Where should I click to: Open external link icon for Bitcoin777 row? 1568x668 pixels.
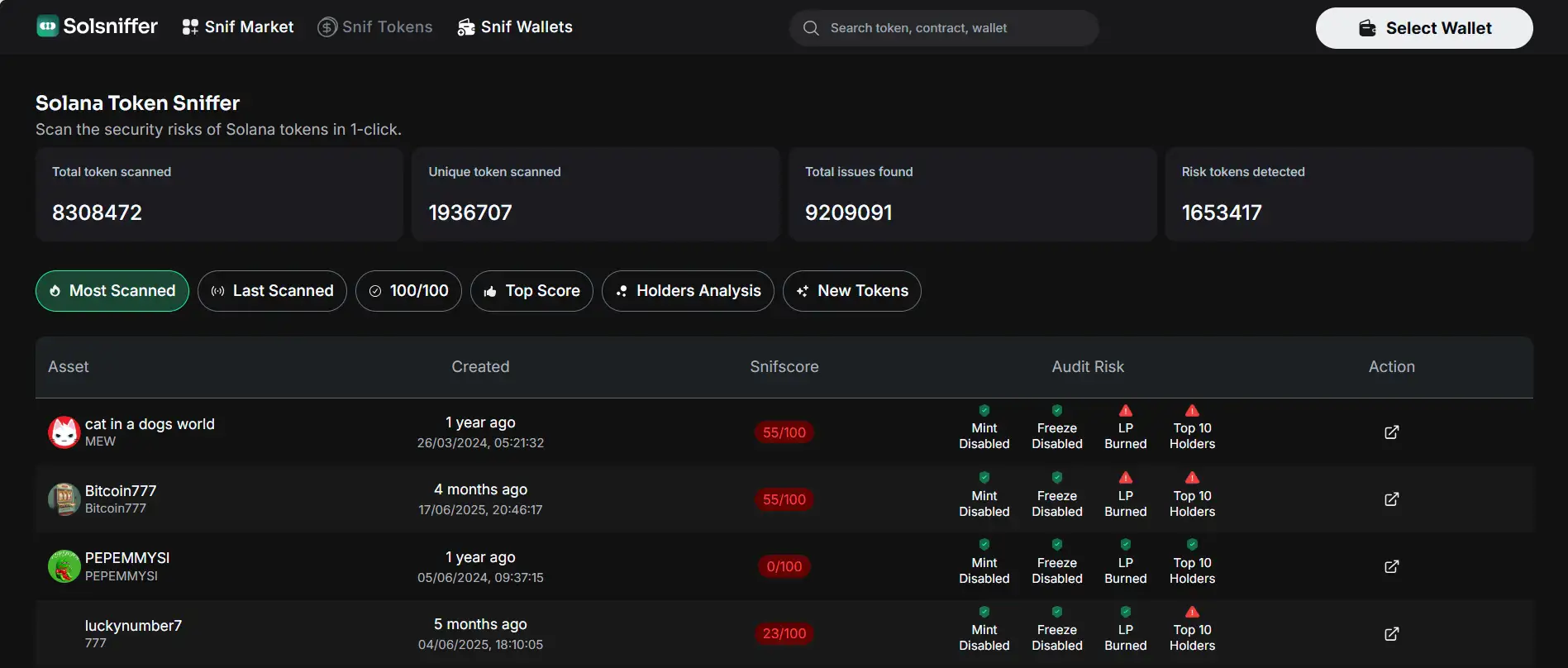point(1391,499)
